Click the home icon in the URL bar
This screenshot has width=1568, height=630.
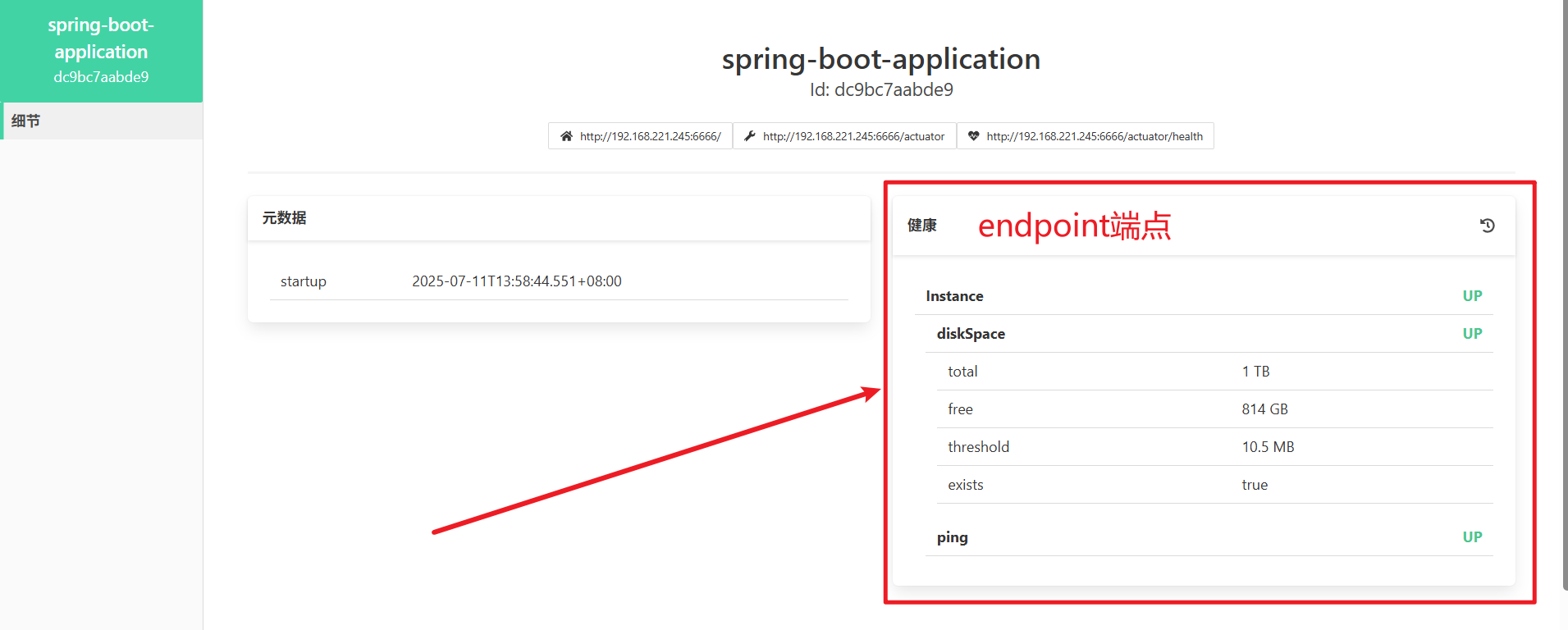566,136
